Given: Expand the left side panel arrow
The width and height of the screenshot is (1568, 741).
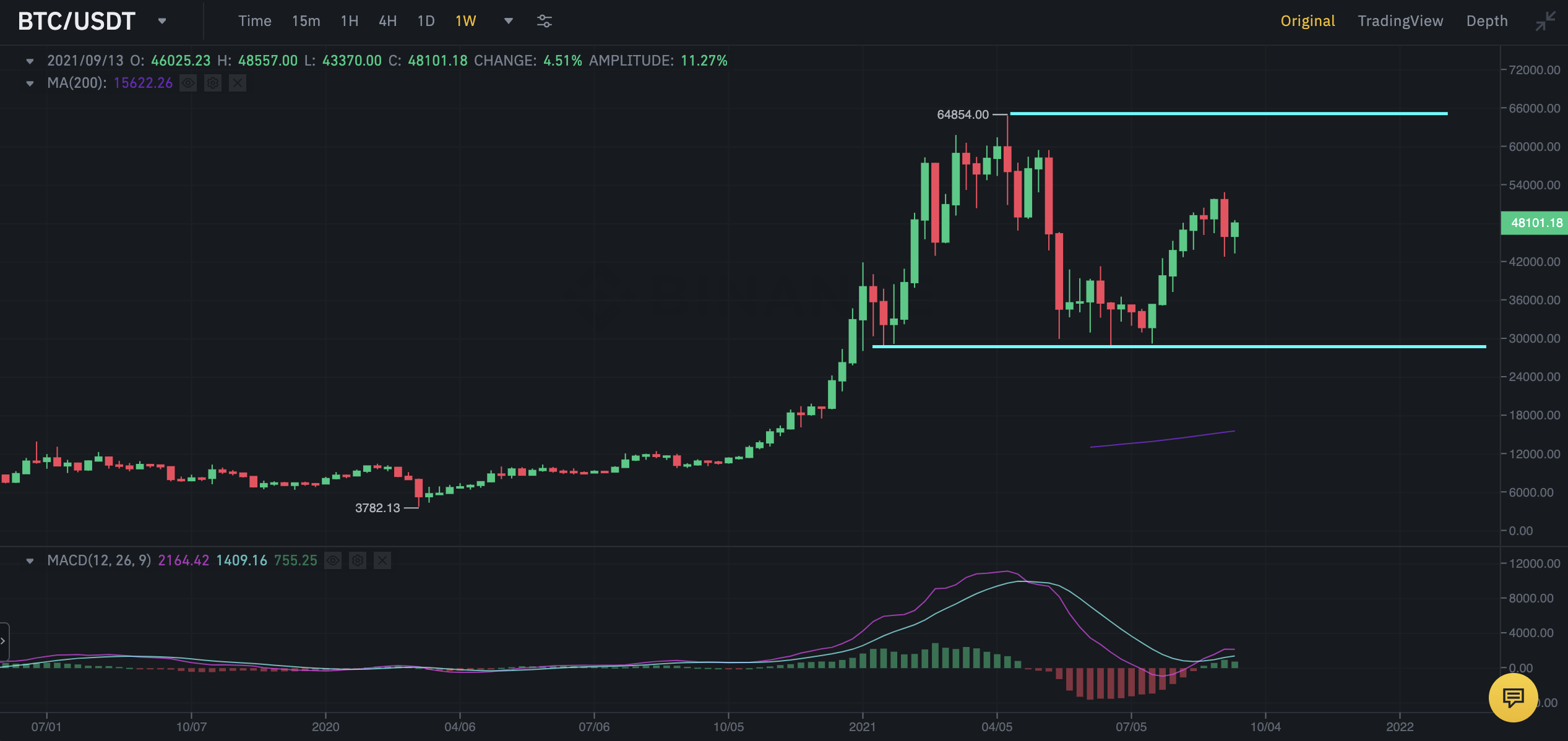Looking at the screenshot, I should click(x=4, y=641).
